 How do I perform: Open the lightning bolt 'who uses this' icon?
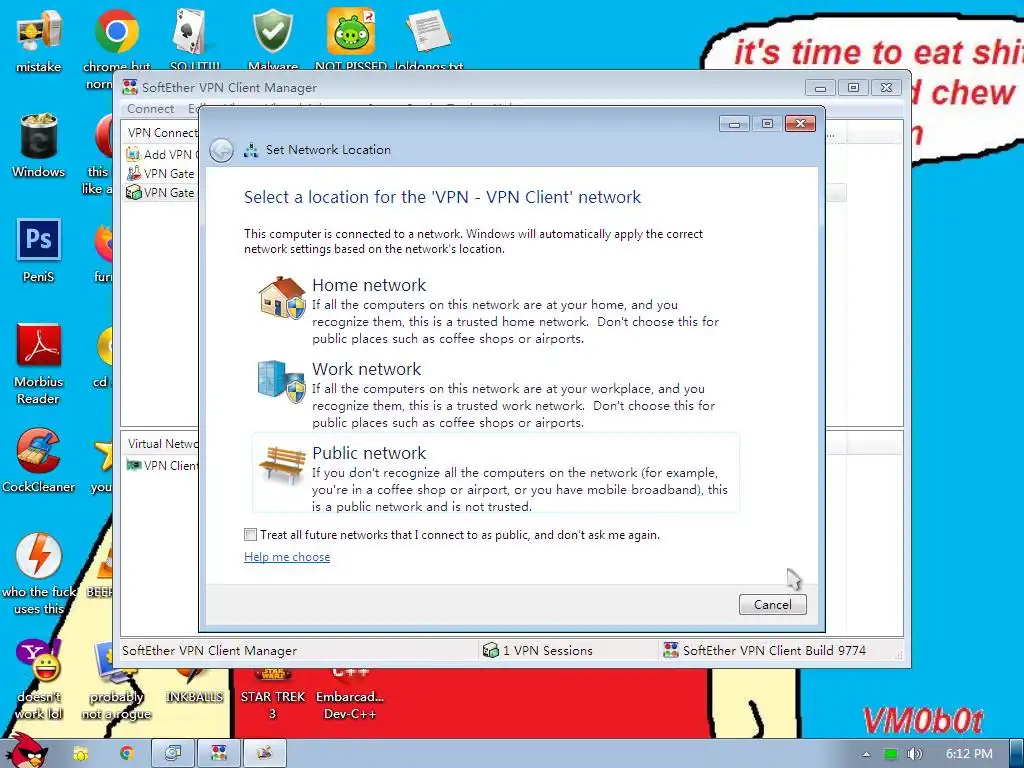click(x=39, y=555)
